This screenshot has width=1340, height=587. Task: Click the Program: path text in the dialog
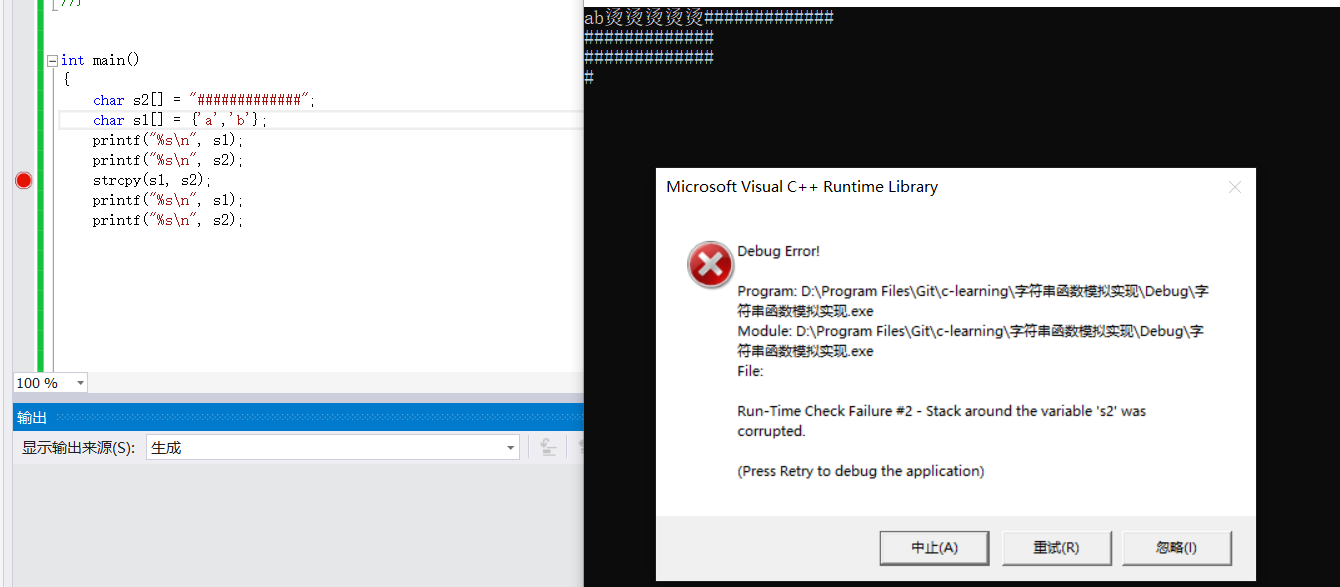click(x=974, y=301)
